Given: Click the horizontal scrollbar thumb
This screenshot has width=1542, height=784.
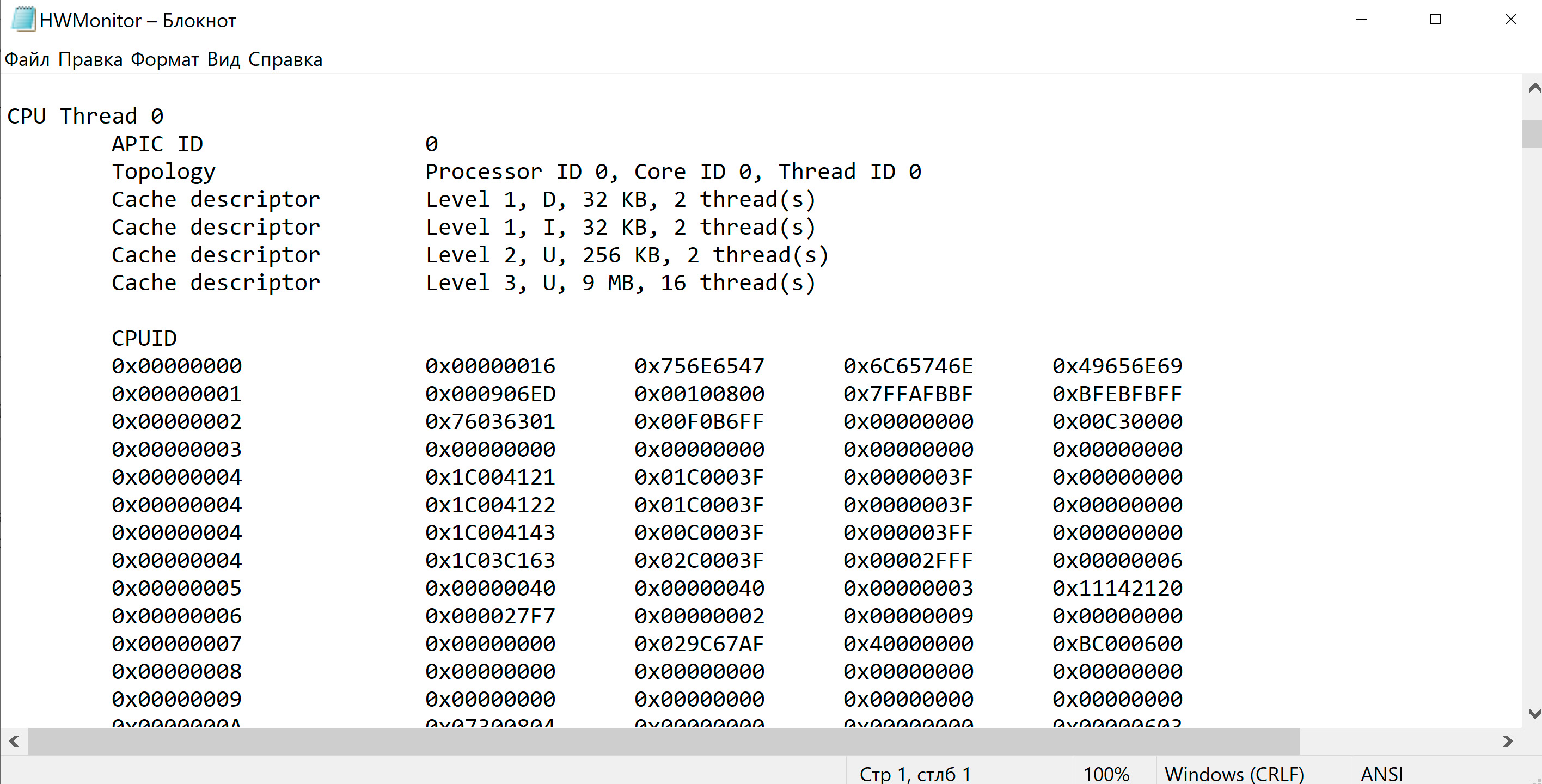Looking at the screenshot, I should [664, 742].
